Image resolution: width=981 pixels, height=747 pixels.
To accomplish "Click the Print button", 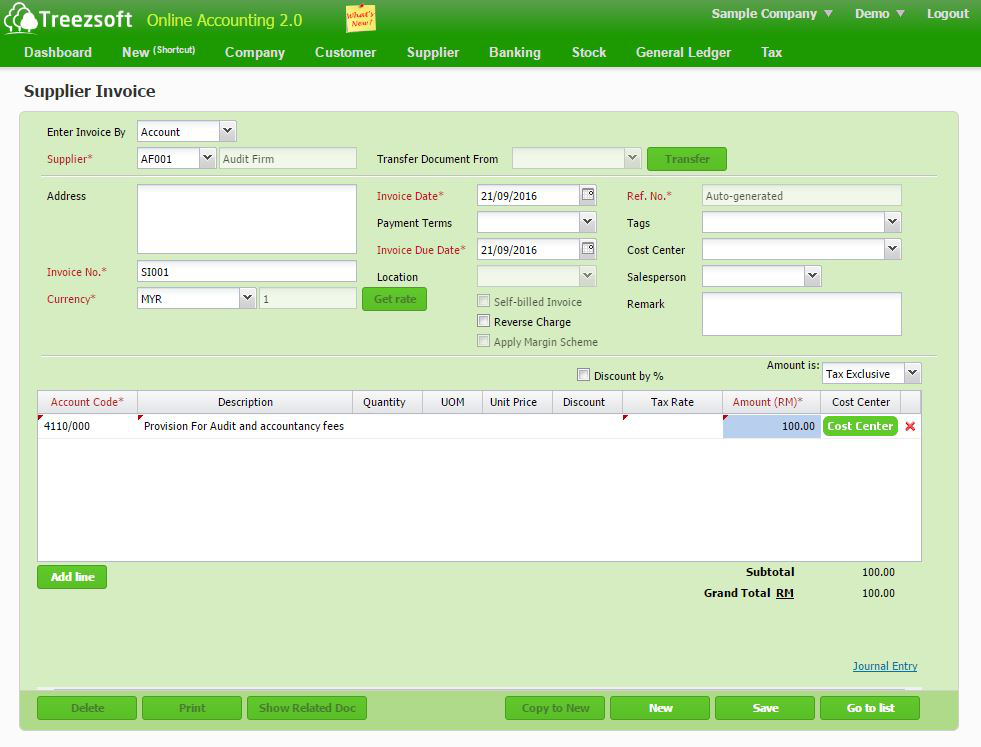I will point(192,708).
